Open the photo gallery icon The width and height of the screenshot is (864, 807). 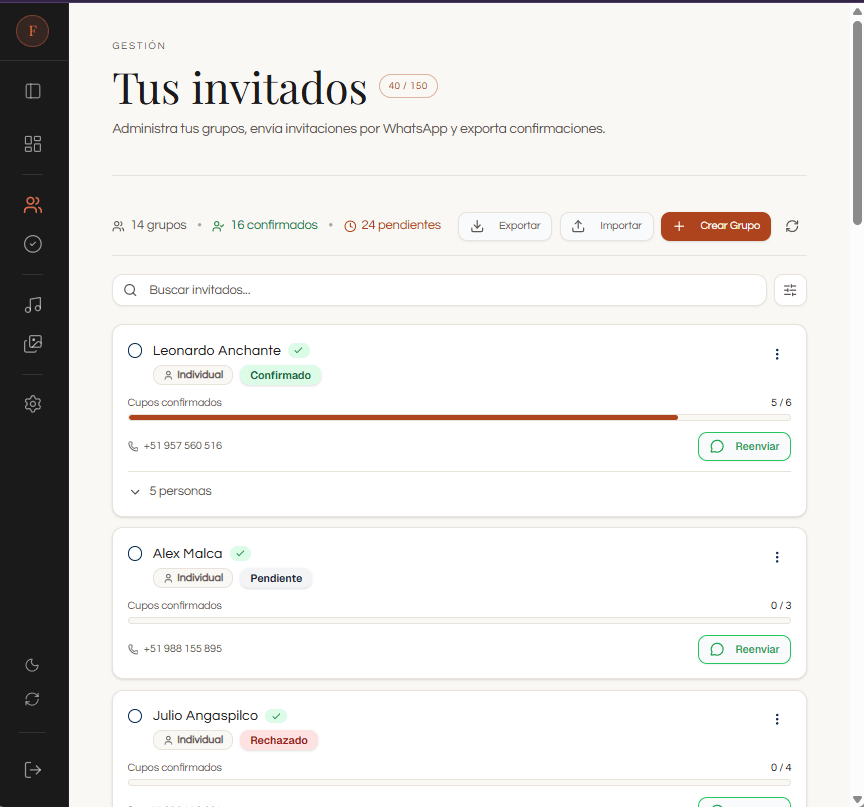[x=33, y=344]
